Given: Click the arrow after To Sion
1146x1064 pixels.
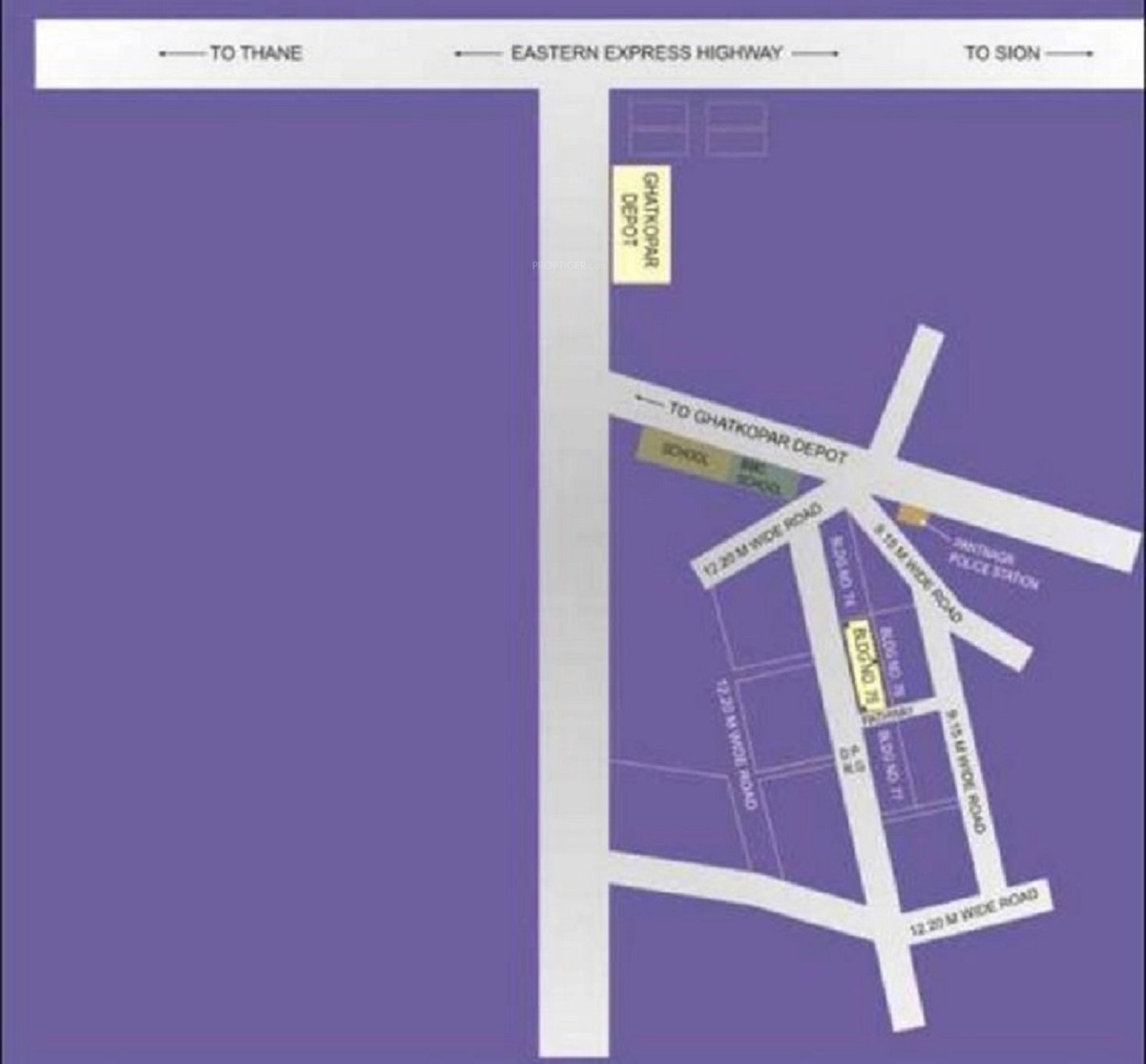Looking at the screenshot, I should tap(1069, 53).
